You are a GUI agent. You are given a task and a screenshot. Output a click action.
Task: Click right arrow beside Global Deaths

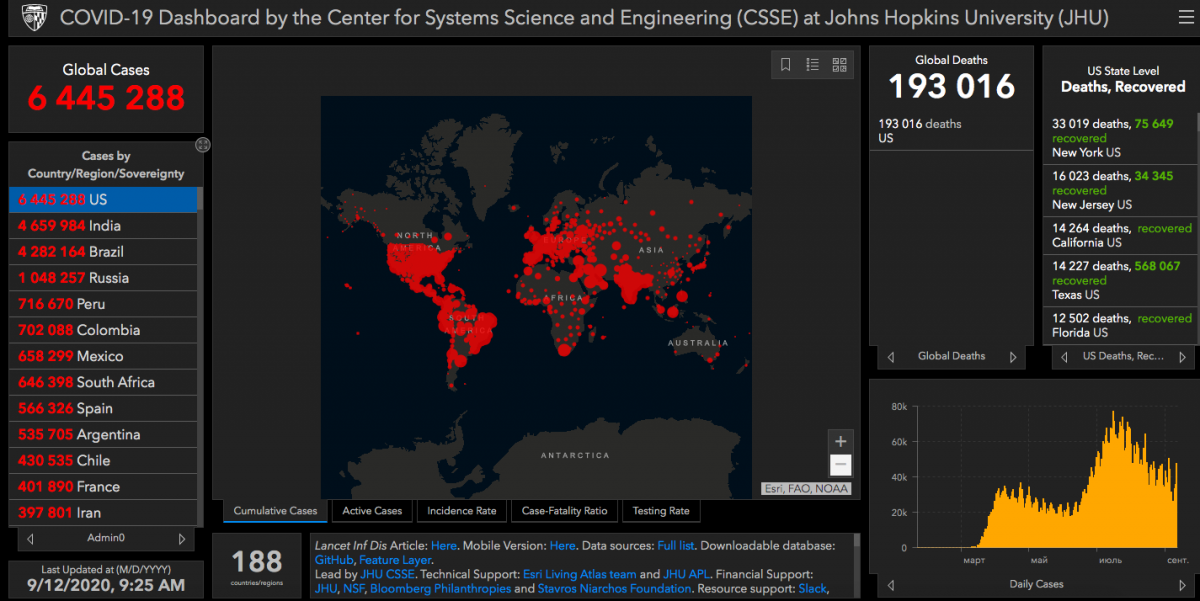point(1012,357)
